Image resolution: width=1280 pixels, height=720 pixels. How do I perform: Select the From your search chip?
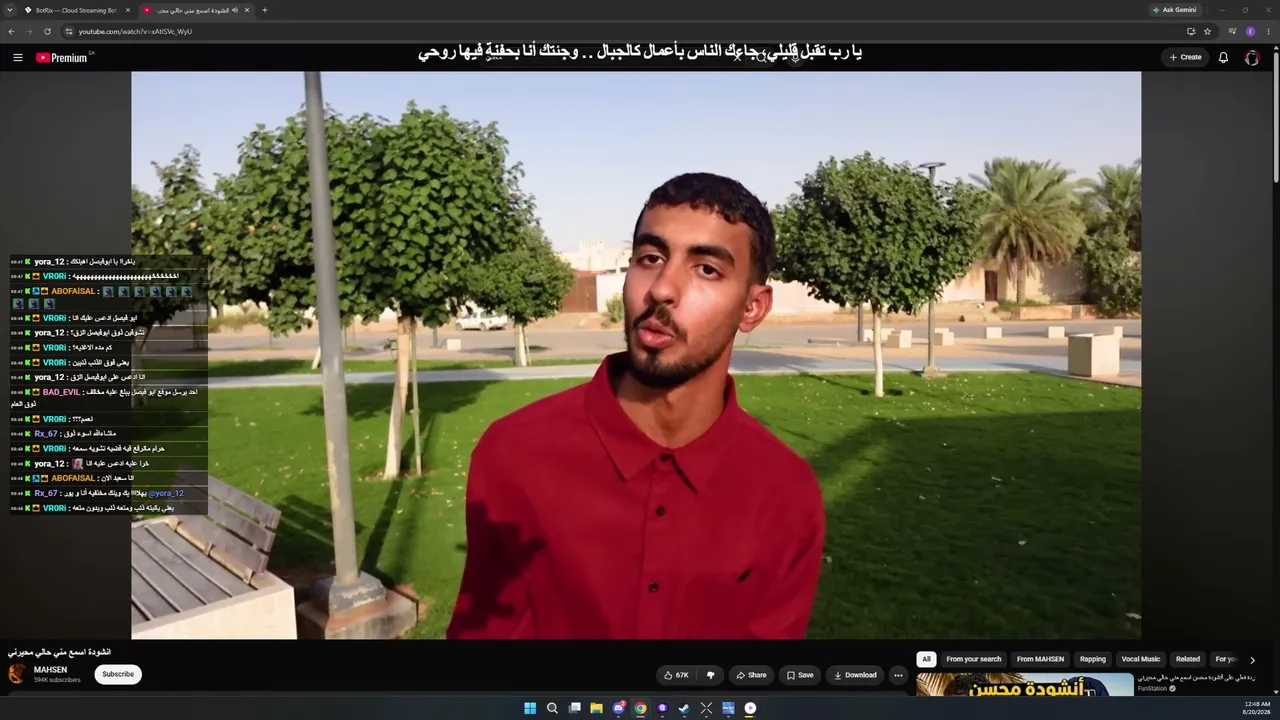[x=974, y=659]
